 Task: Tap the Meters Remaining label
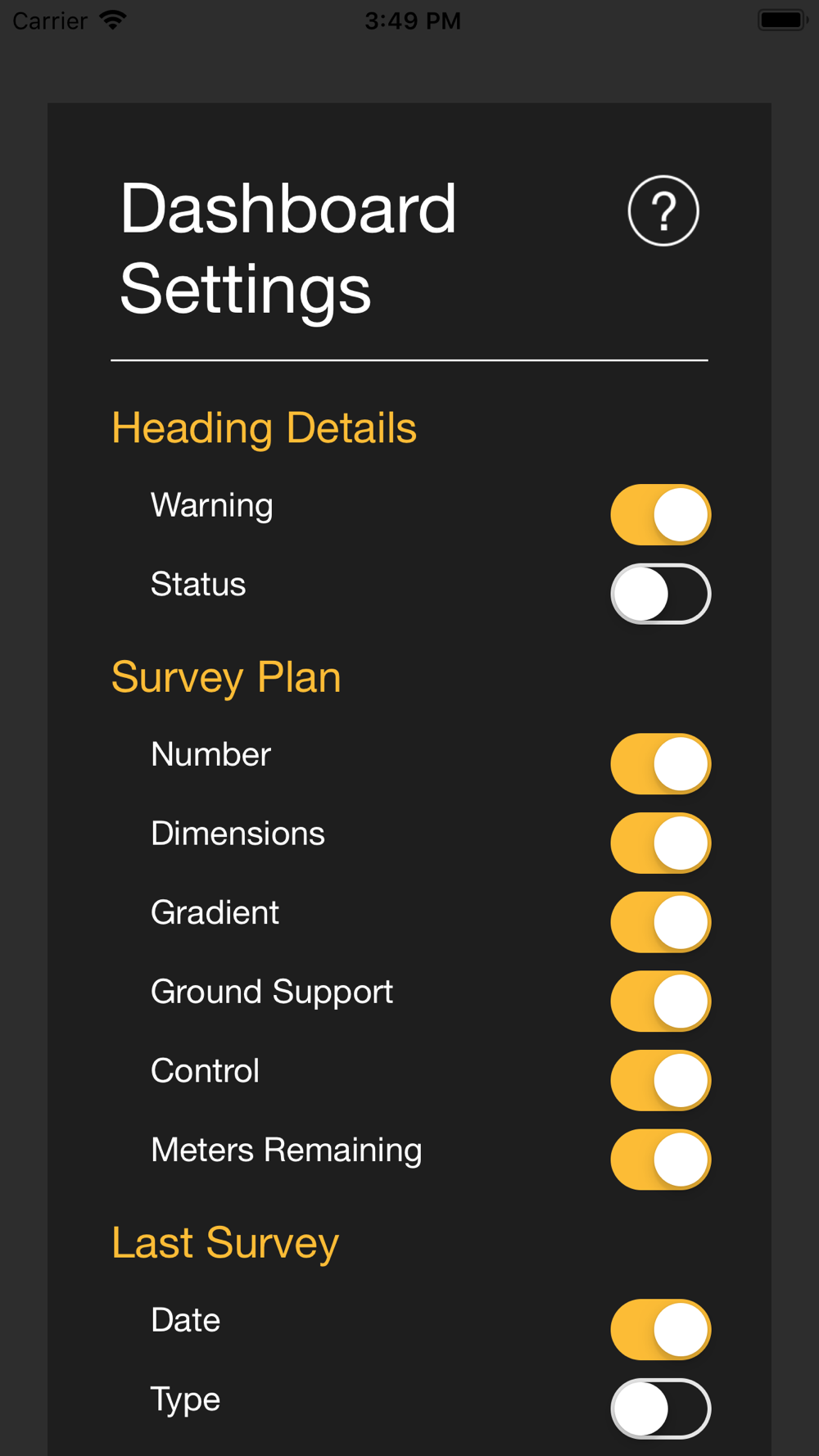pos(287,1151)
